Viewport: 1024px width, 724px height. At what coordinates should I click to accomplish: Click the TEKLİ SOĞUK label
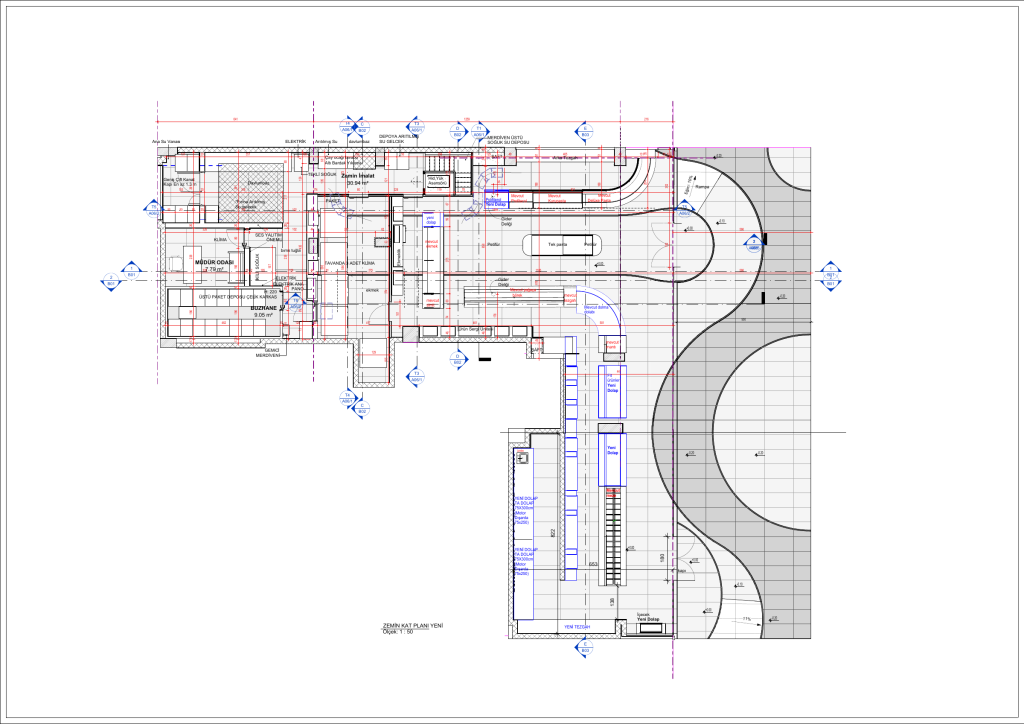tap(323, 174)
